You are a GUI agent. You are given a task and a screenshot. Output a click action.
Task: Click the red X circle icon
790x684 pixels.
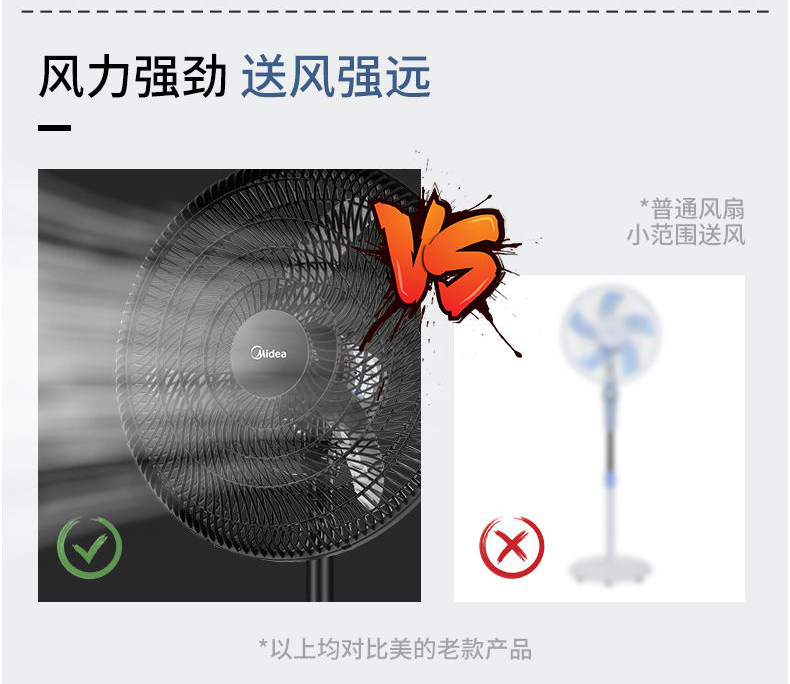[x=511, y=546]
